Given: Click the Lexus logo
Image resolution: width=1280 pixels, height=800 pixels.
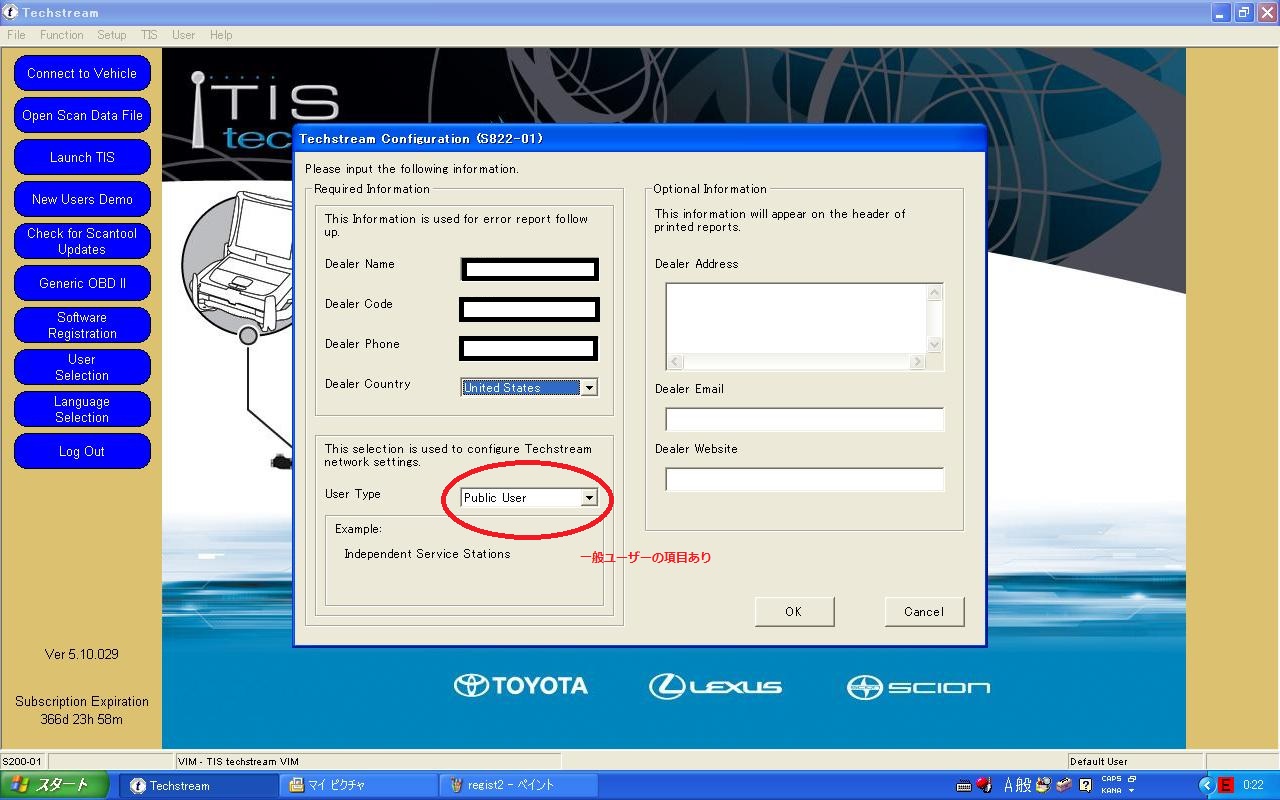Looking at the screenshot, I should pos(715,686).
